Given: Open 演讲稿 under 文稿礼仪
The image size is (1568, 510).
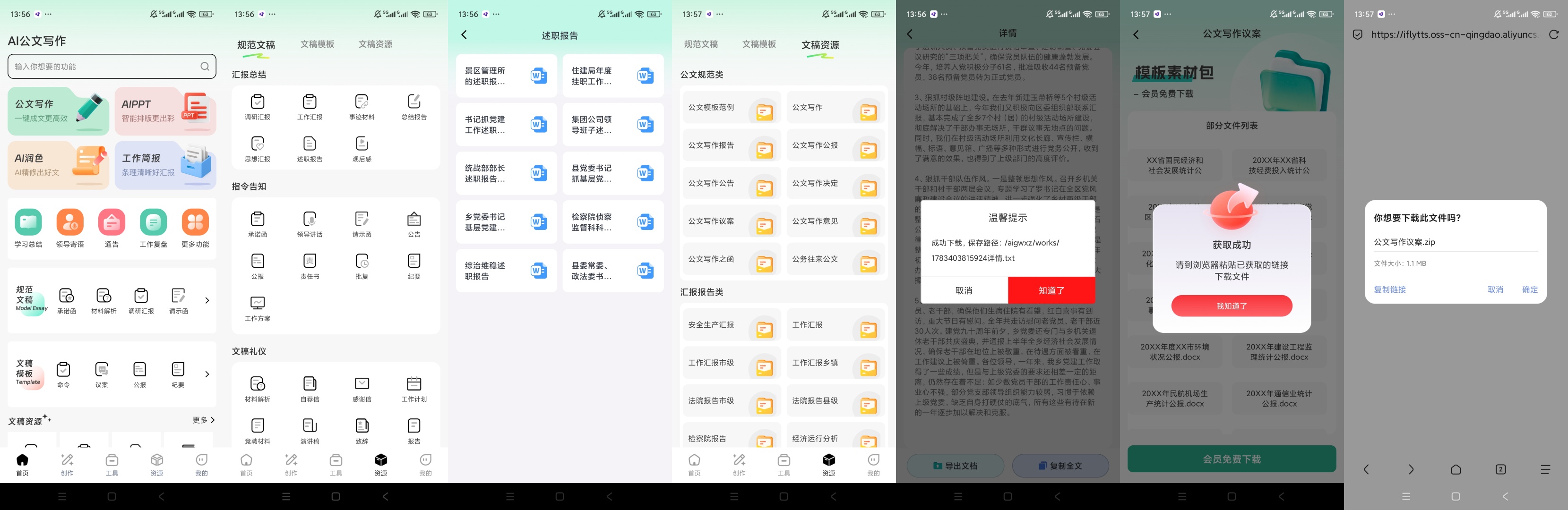Looking at the screenshot, I should (x=310, y=432).
